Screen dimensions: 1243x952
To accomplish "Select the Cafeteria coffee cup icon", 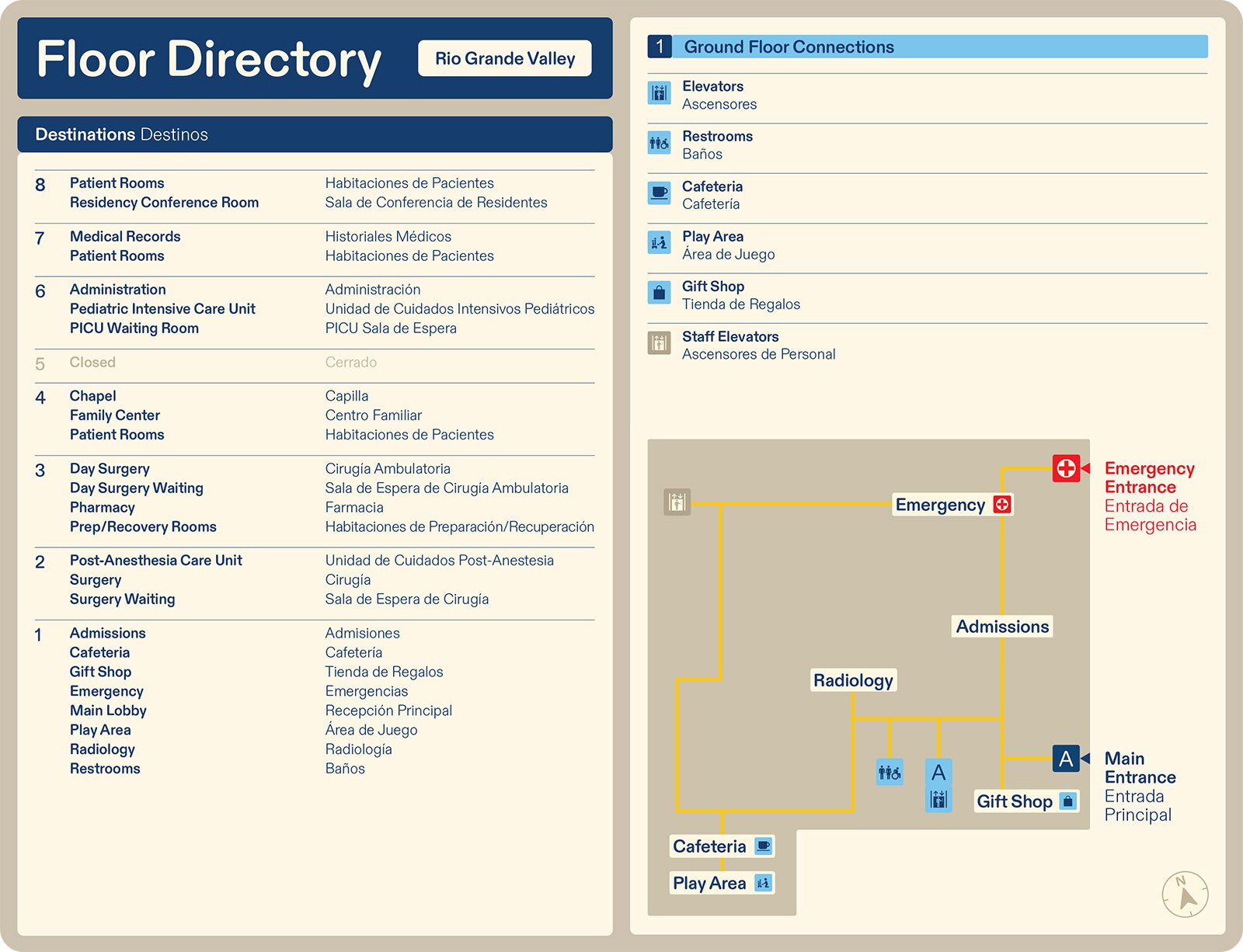I will 659,193.
